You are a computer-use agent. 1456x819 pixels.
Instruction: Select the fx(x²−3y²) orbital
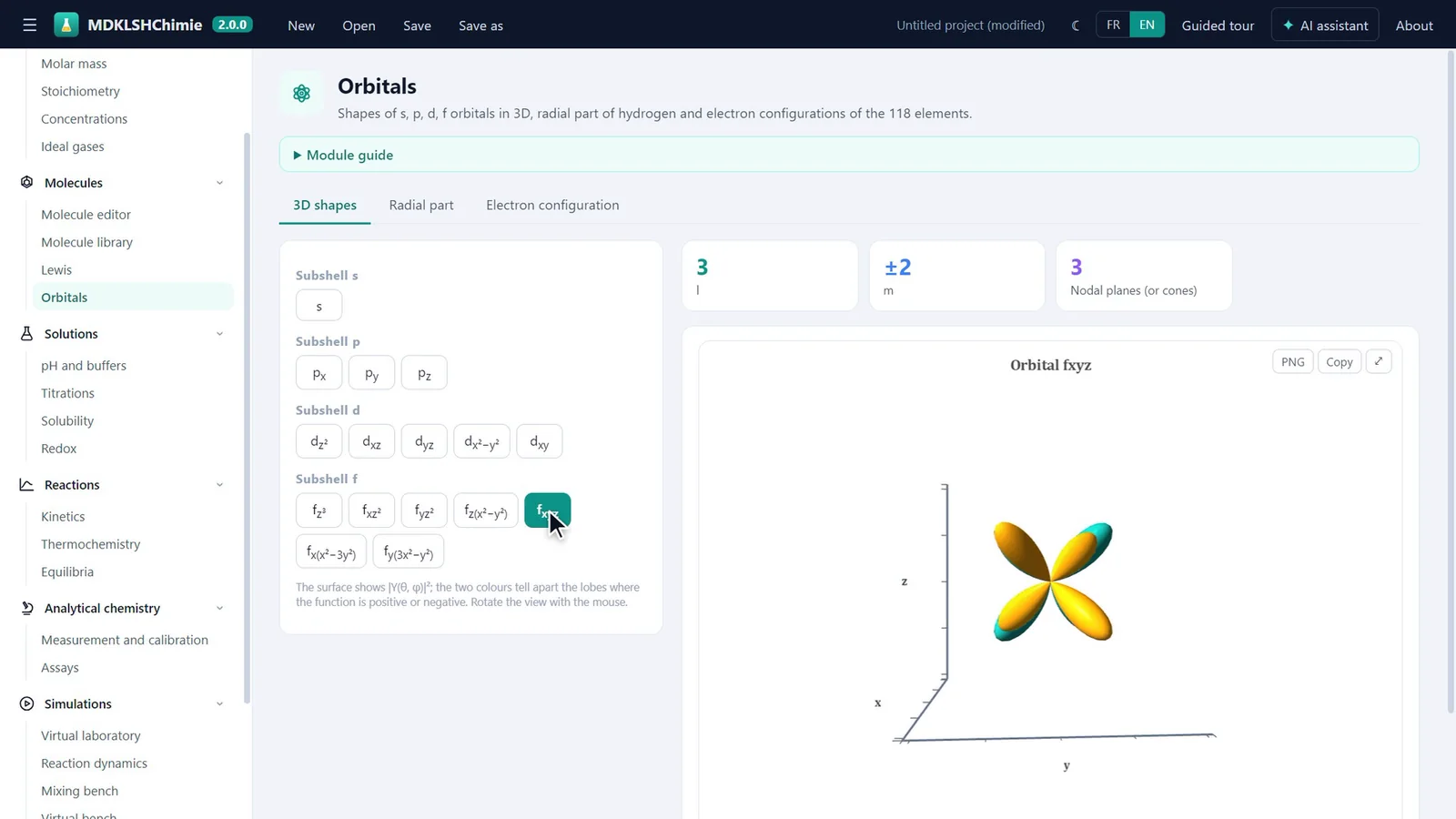coord(331,552)
